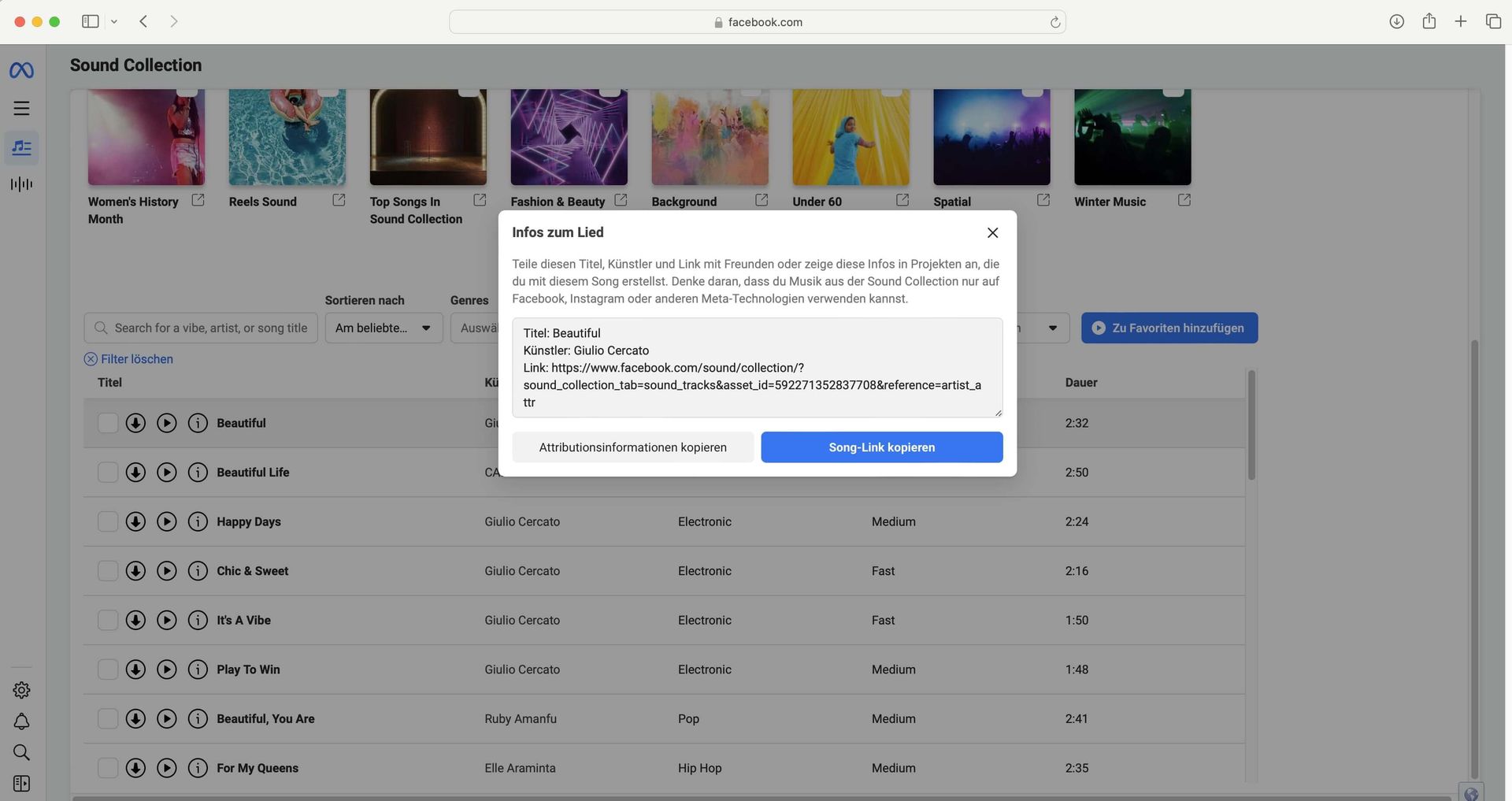Download the song Chic & Sweet
This screenshot has height=801, width=1512.
pos(135,571)
